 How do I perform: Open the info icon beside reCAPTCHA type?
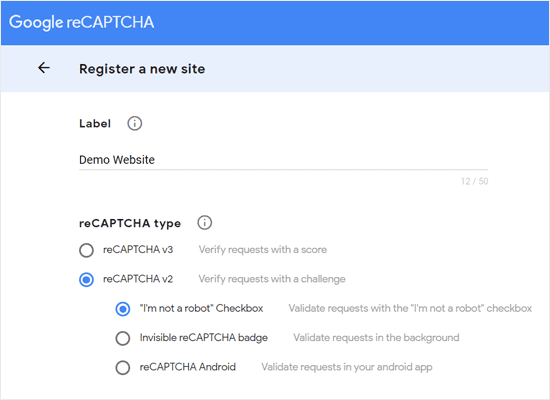coord(204,222)
